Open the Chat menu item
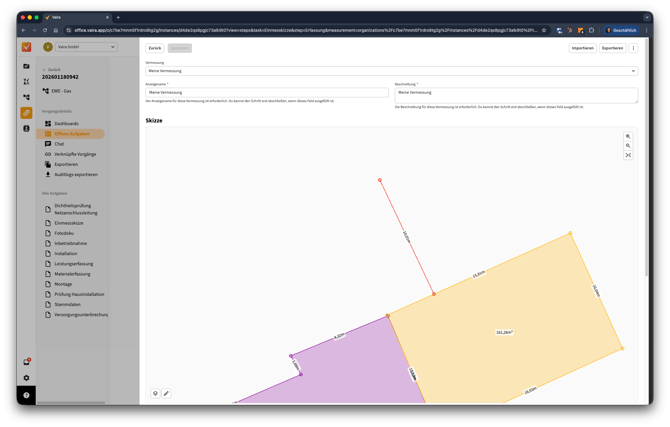 pos(59,144)
